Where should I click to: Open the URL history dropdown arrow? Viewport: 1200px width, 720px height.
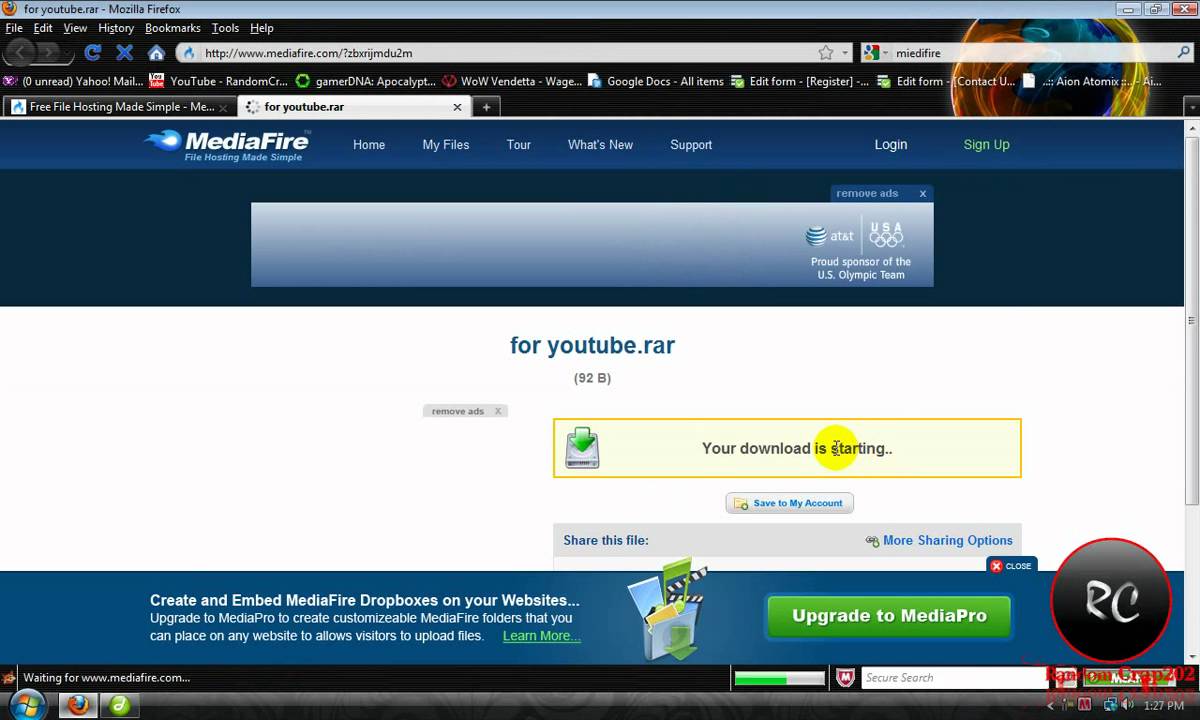click(x=845, y=53)
